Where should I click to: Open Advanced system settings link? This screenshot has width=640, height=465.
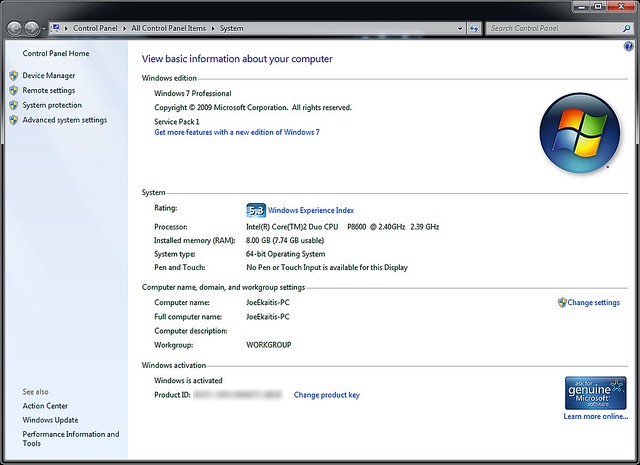(x=64, y=120)
